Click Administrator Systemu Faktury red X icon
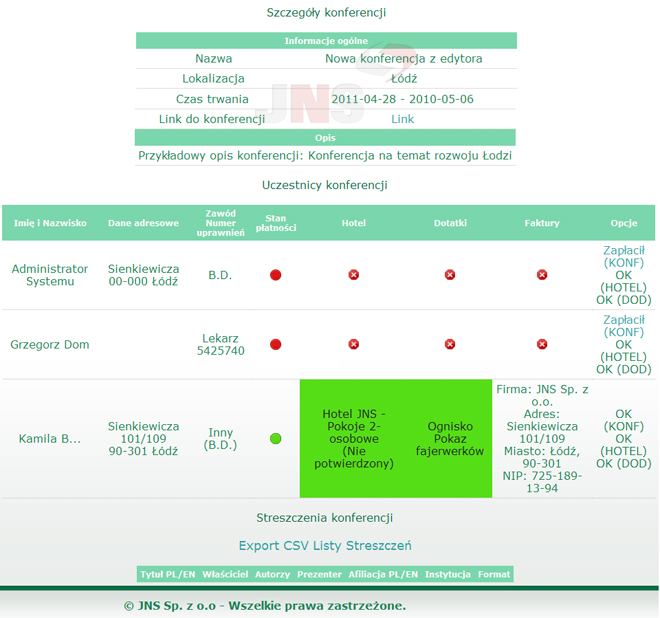The image size is (660, 618). click(542, 275)
